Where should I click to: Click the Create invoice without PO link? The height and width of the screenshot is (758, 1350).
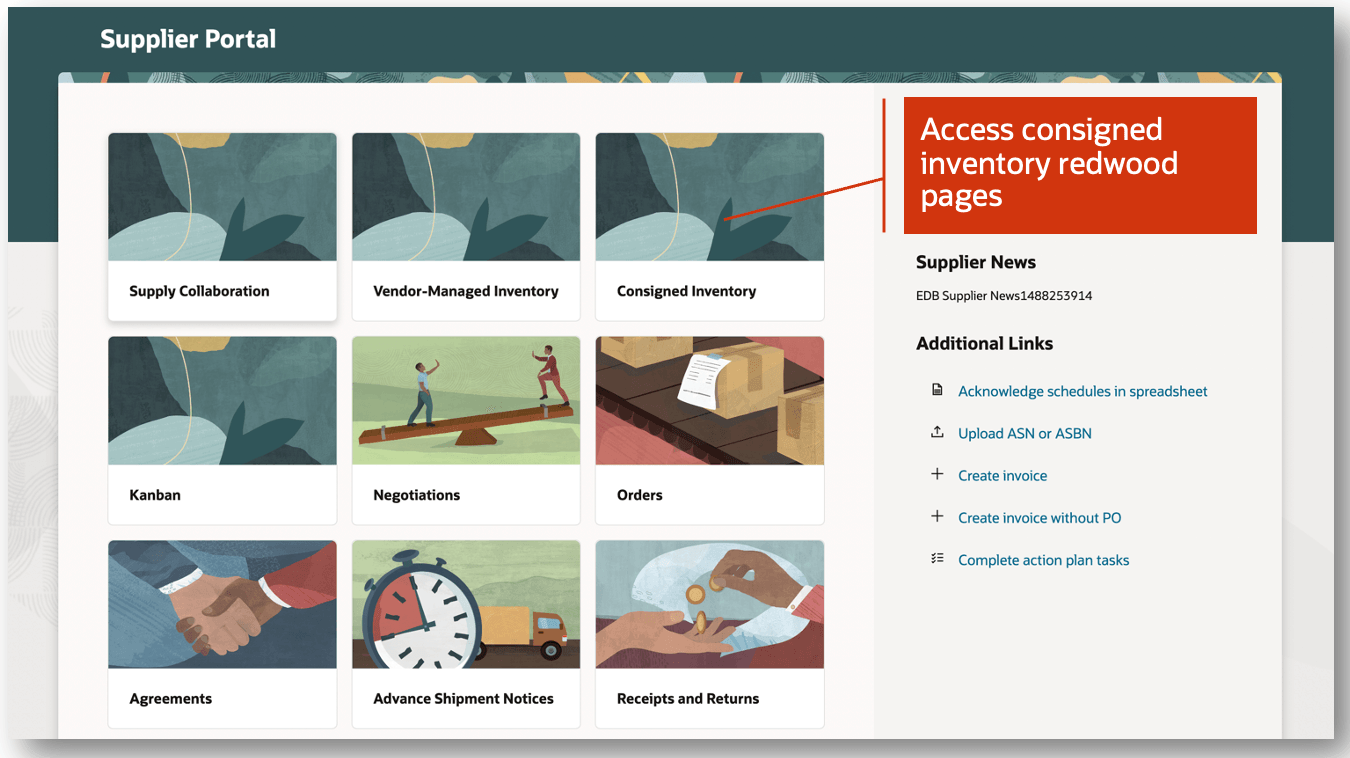(x=1039, y=517)
